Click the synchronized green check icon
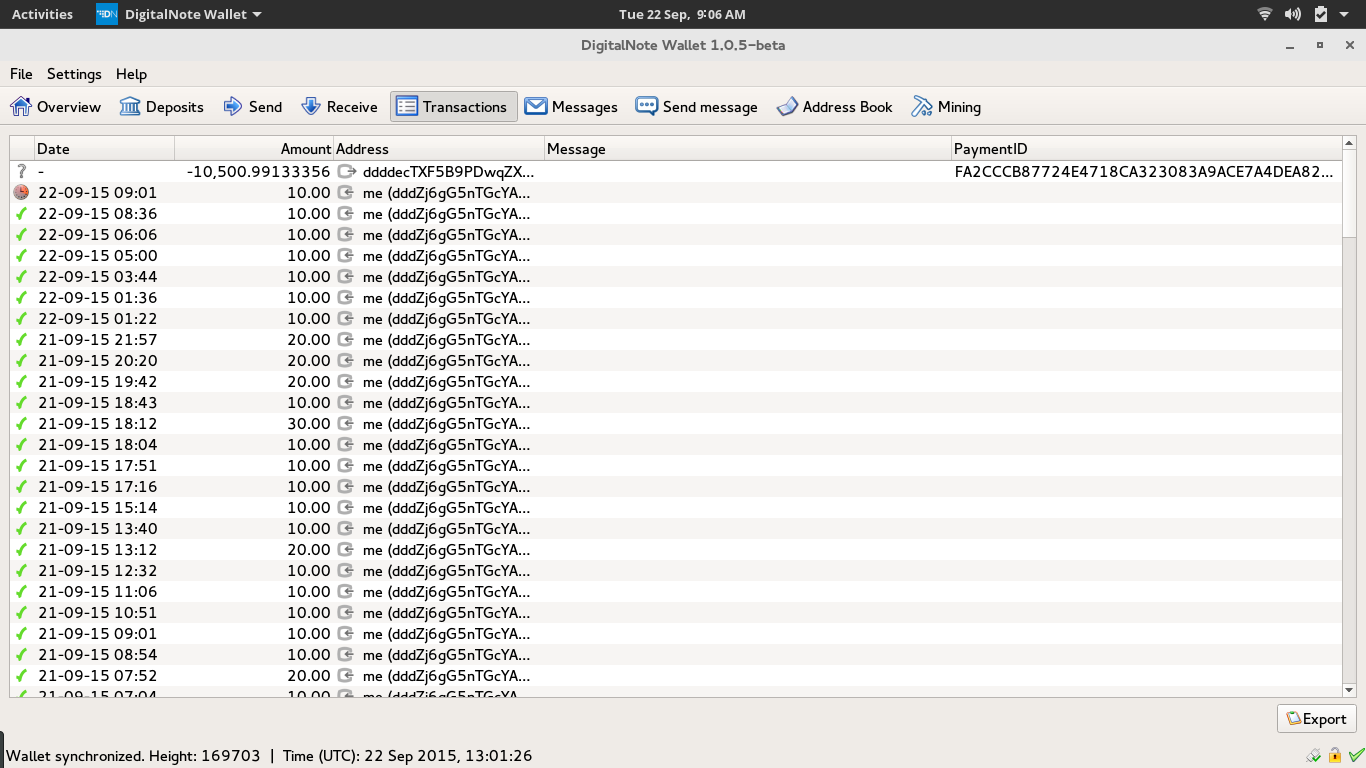The width and height of the screenshot is (1366, 768). pos(1356,755)
